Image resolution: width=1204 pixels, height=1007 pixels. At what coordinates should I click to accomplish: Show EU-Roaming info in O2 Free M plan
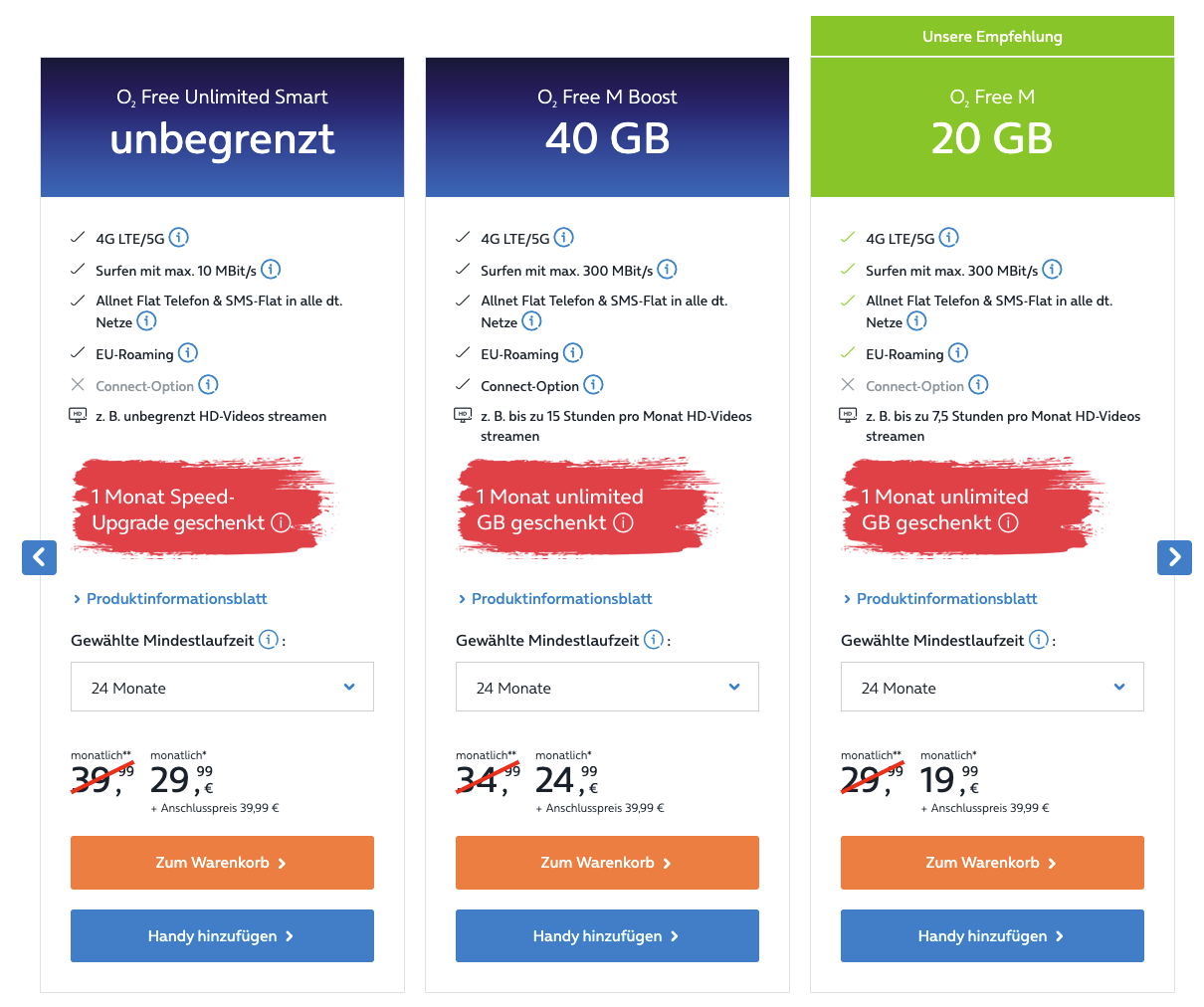(x=958, y=353)
